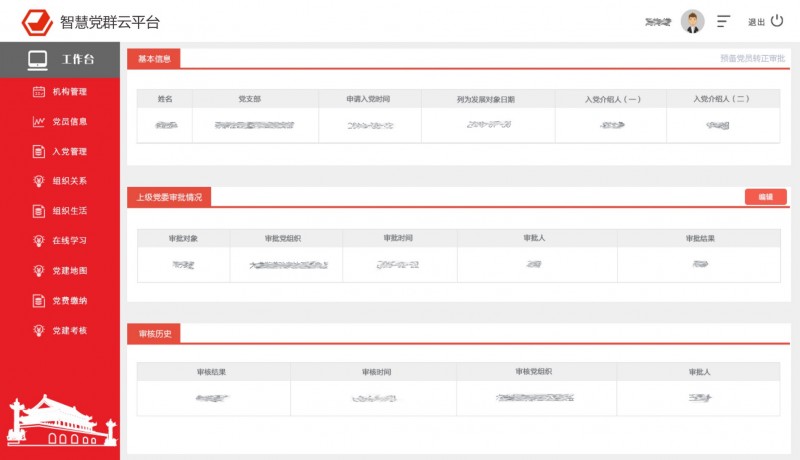Image resolution: width=800 pixels, height=460 pixels.
Task: Click the 审核结果 column header
Action: click(211, 372)
